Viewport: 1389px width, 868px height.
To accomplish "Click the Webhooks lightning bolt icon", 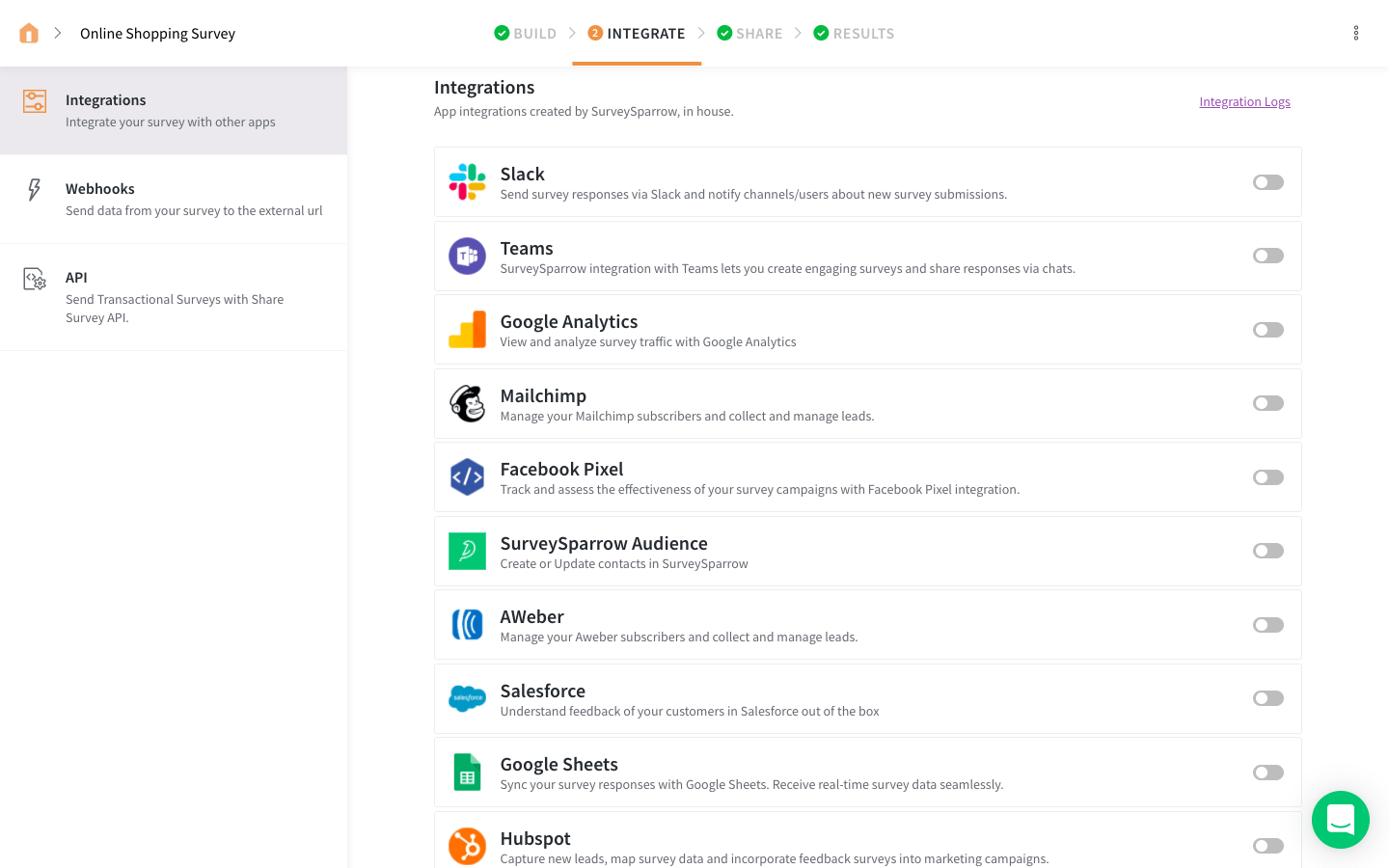I will 35,190.
